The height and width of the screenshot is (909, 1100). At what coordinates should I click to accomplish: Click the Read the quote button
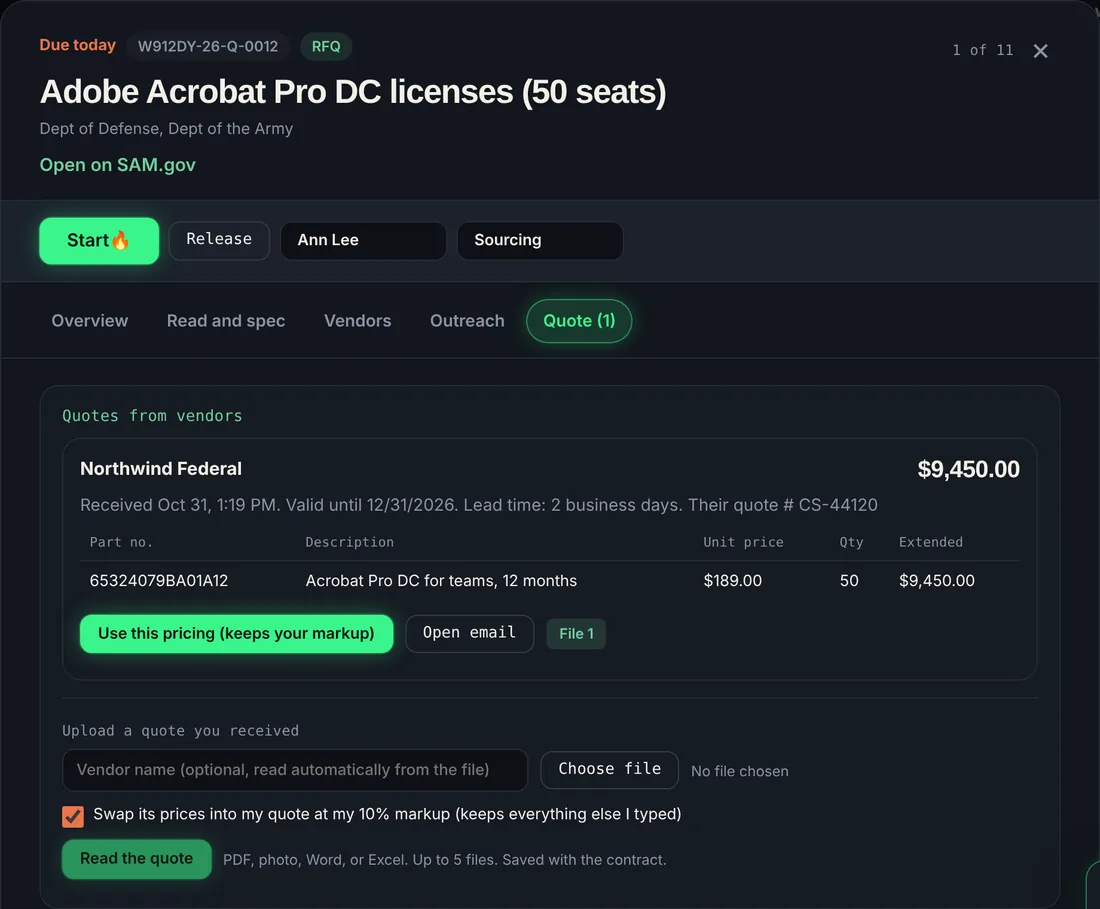137,859
